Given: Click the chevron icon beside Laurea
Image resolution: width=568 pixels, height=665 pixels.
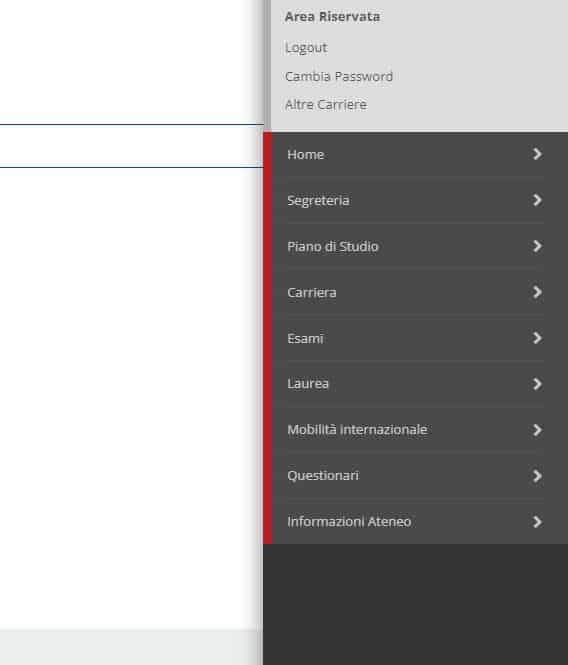Looking at the screenshot, I should [537, 384].
